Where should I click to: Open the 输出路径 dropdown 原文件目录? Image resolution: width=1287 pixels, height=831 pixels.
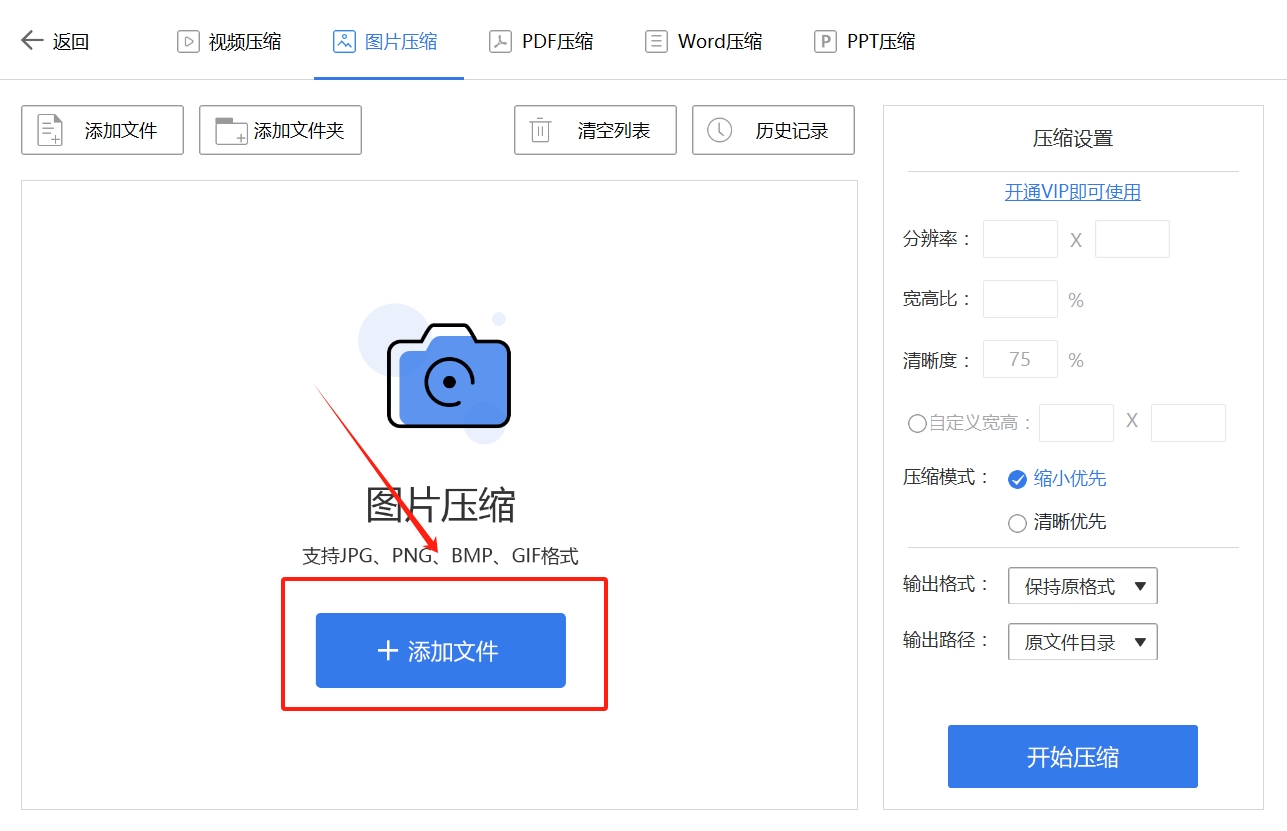pos(1083,642)
